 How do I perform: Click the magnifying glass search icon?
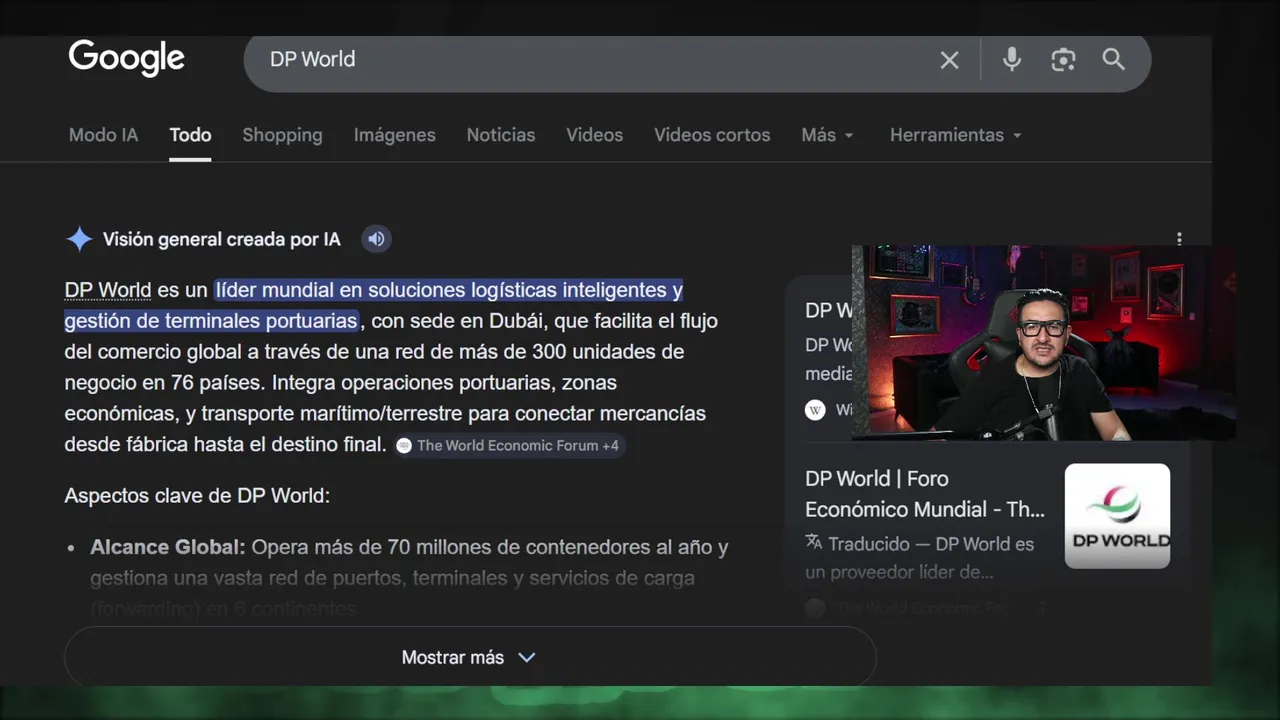coord(1114,59)
